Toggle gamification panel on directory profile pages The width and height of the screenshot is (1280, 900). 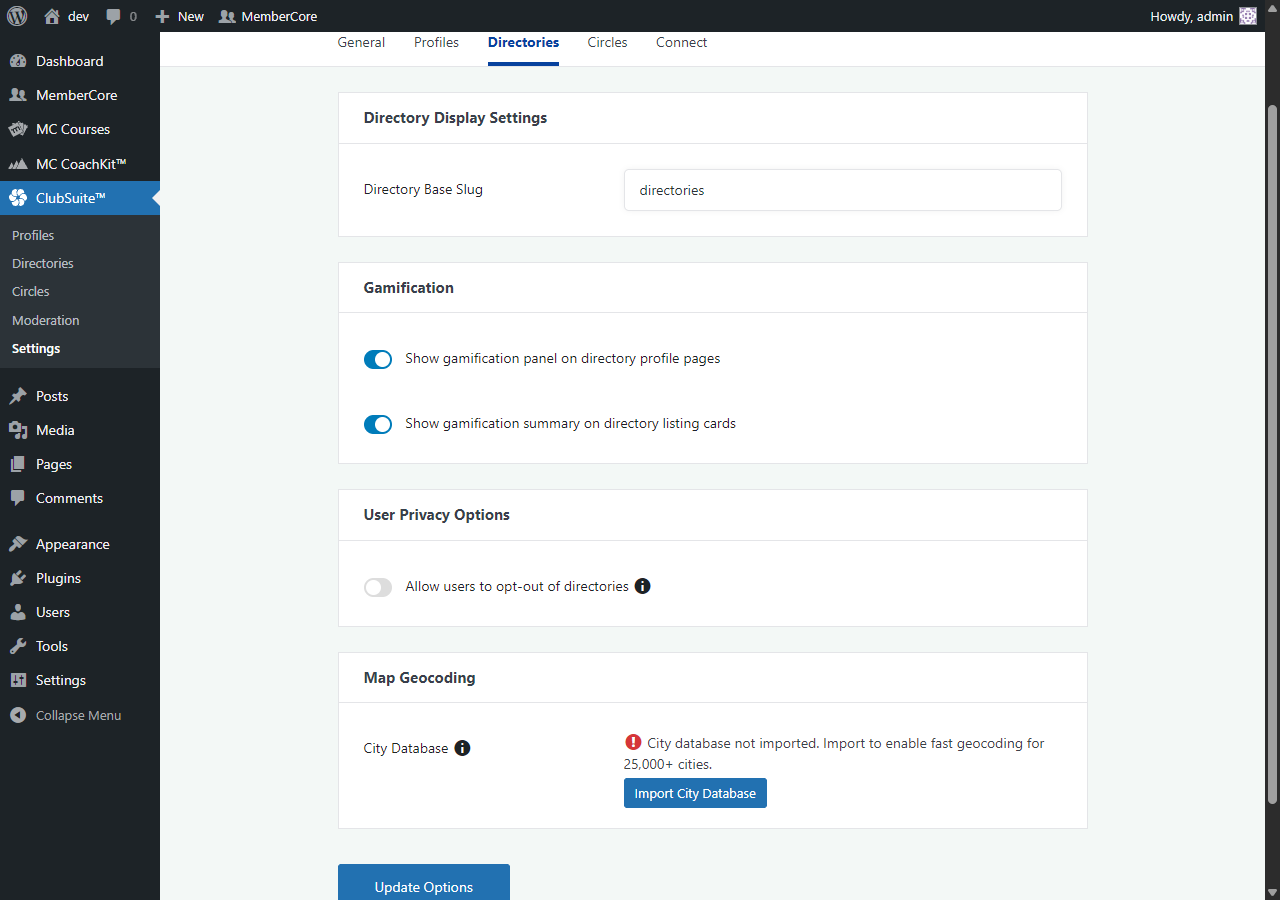tap(378, 359)
